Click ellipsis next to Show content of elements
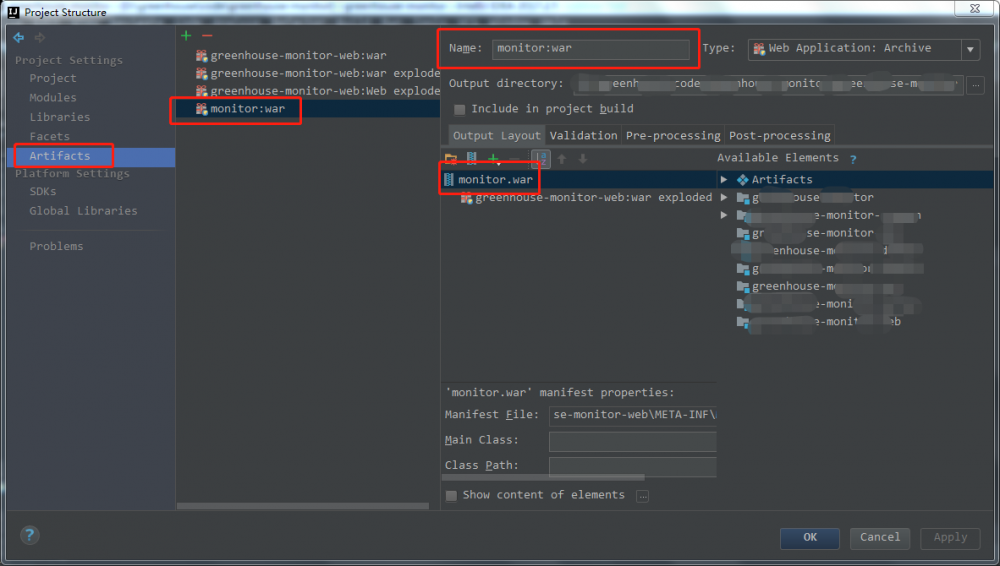This screenshot has width=1000, height=566. click(642, 496)
